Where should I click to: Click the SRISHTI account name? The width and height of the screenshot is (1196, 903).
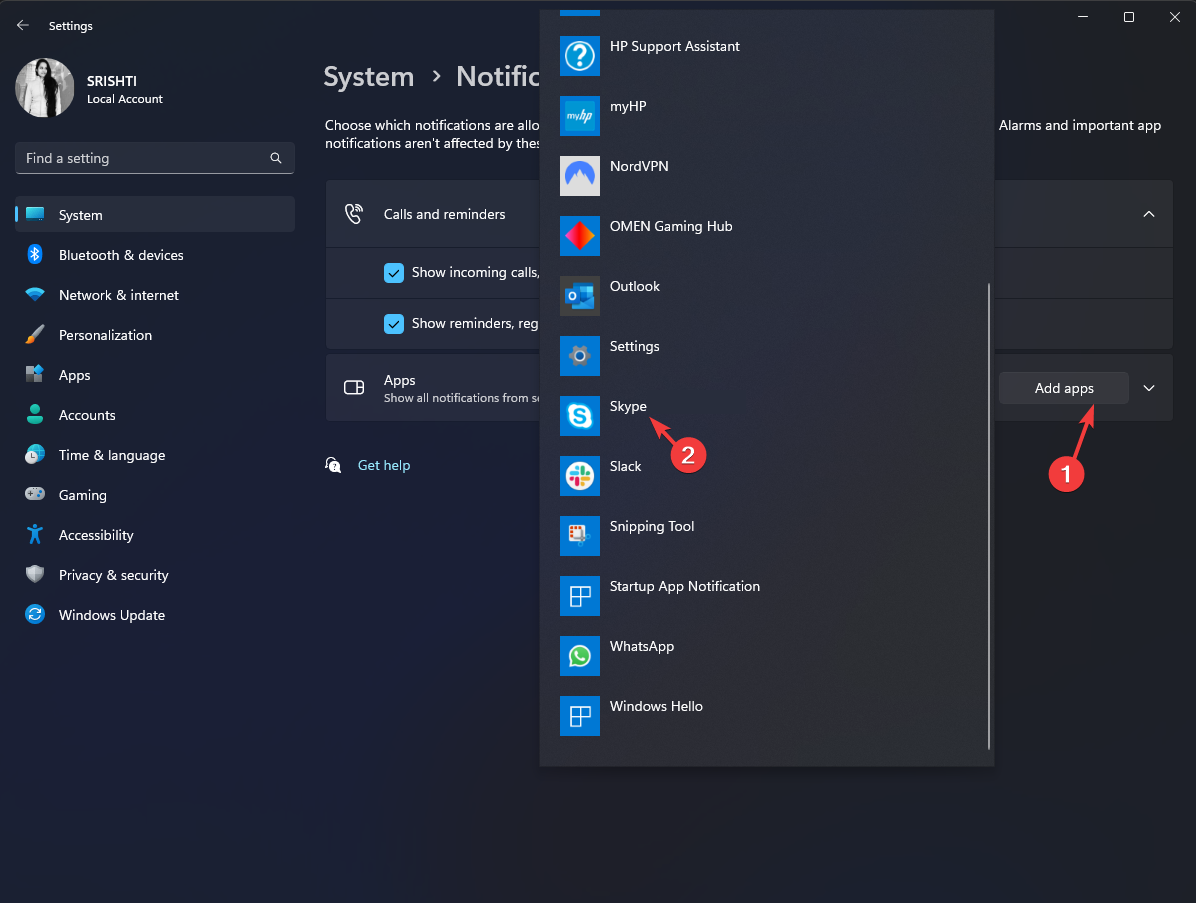tap(111, 81)
